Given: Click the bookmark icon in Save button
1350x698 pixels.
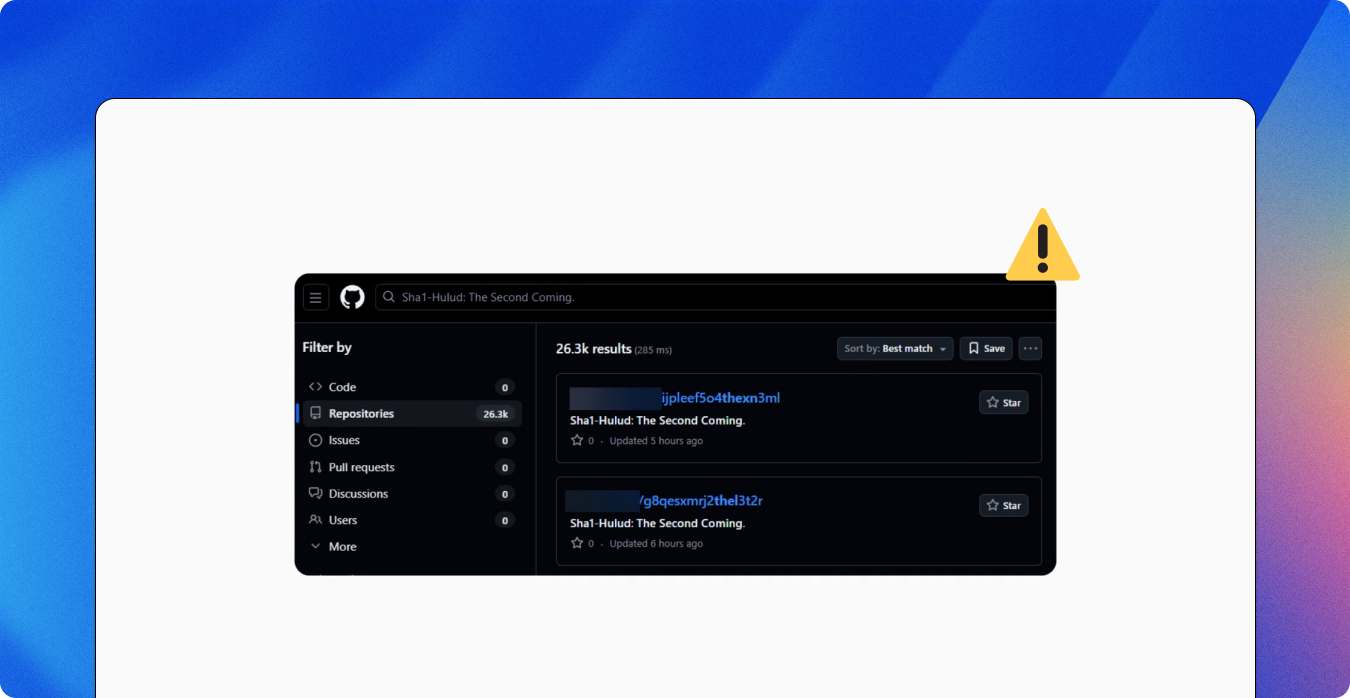Looking at the screenshot, I should 974,349.
